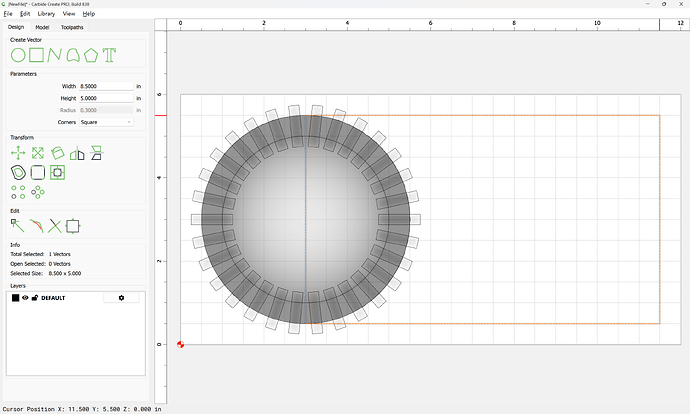Open the Circular Array tool
This screenshot has height=414, width=690.
point(38,191)
